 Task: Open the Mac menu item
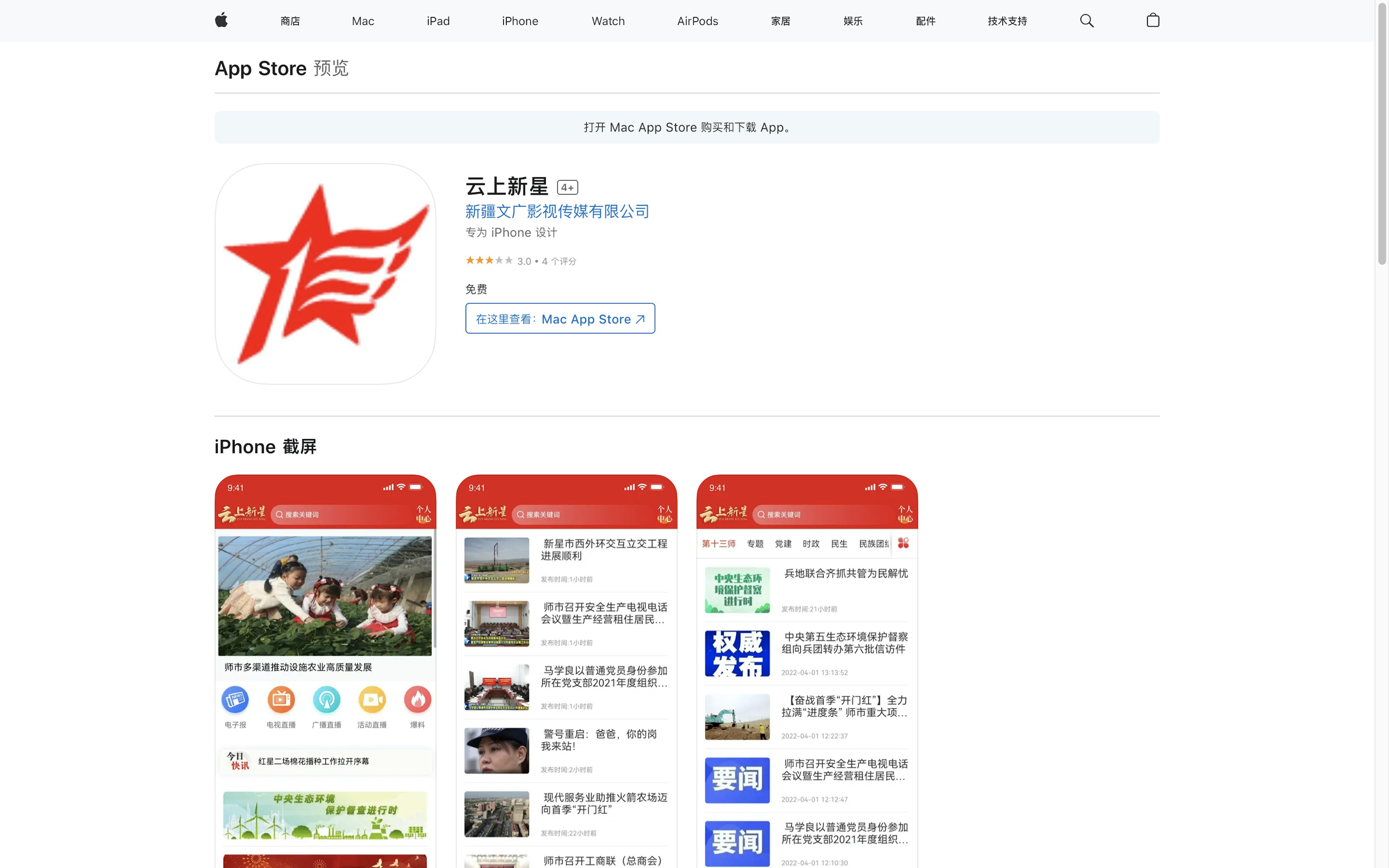pos(363,21)
